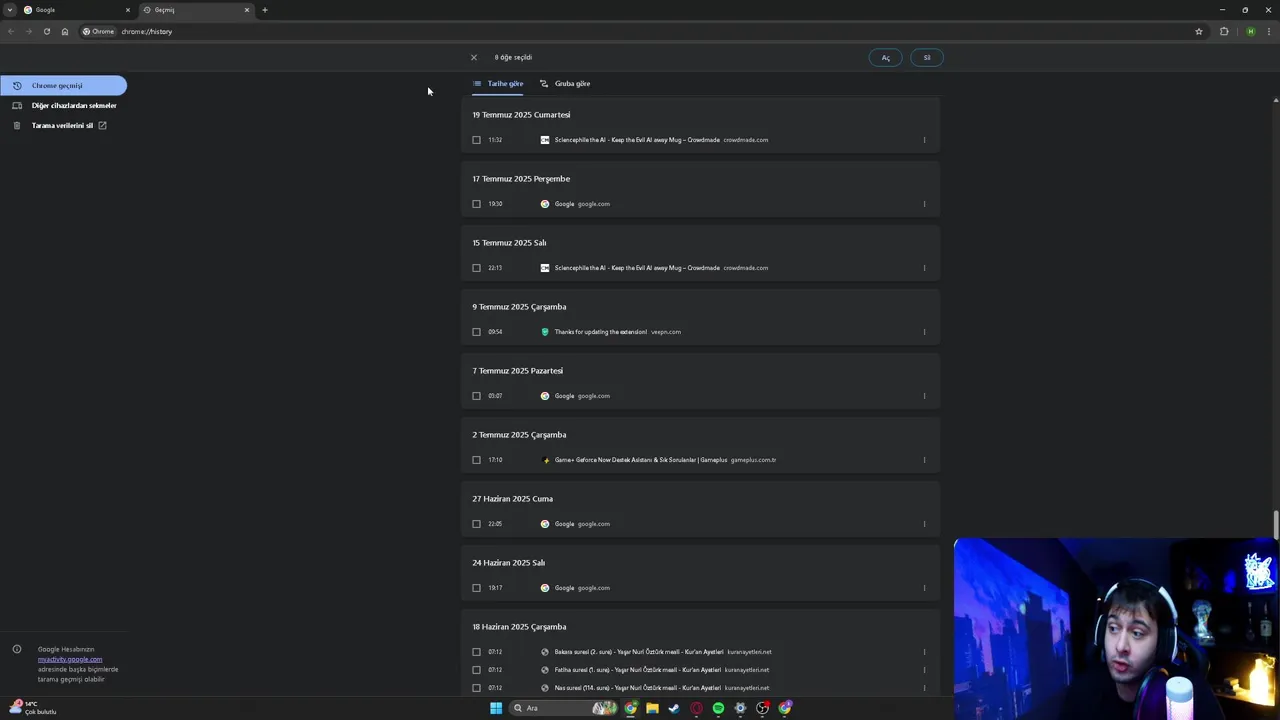Open the myactivity.google.com link

tap(70, 660)
